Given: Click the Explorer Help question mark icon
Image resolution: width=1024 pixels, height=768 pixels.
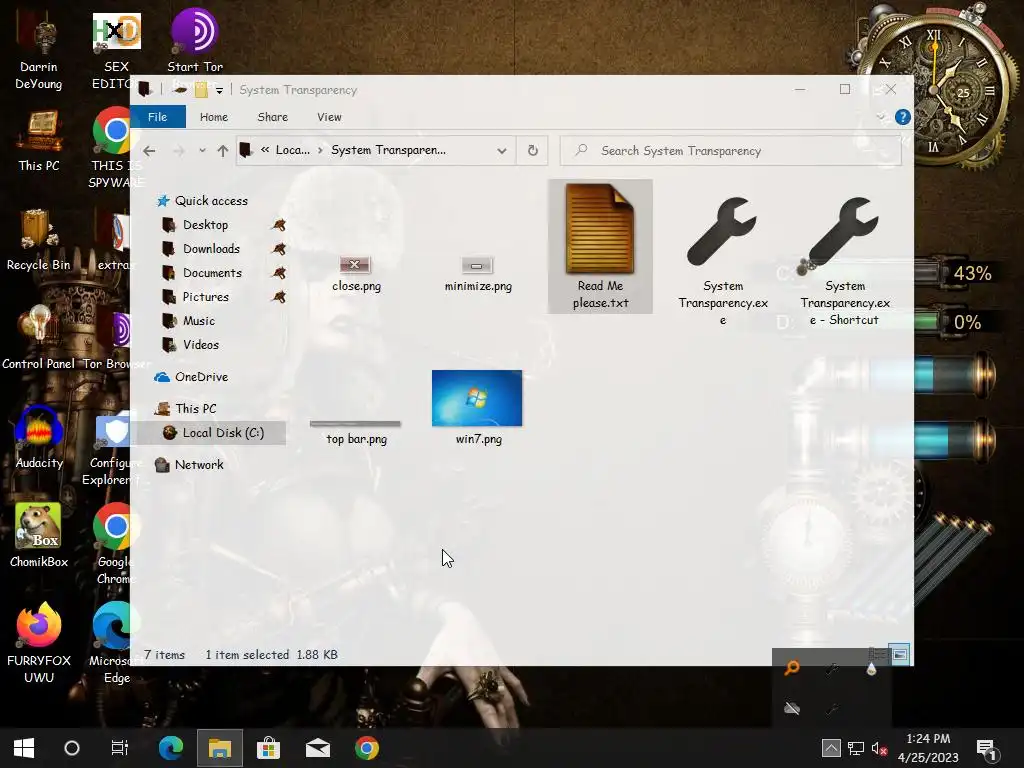Looking at the screenshot, I should (x=903, y=117).
